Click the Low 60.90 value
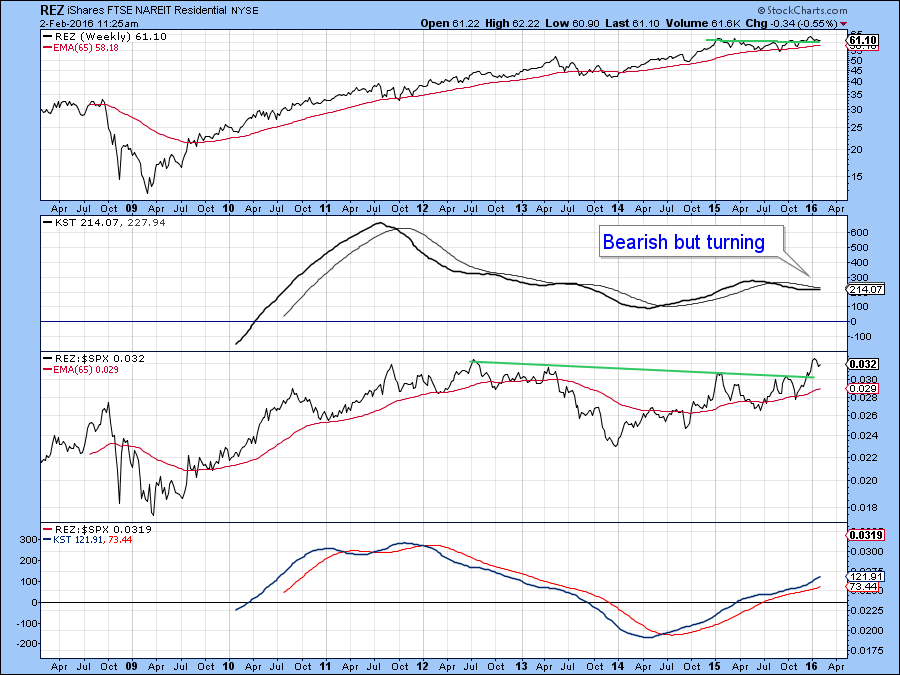 (x=572, y=24)
